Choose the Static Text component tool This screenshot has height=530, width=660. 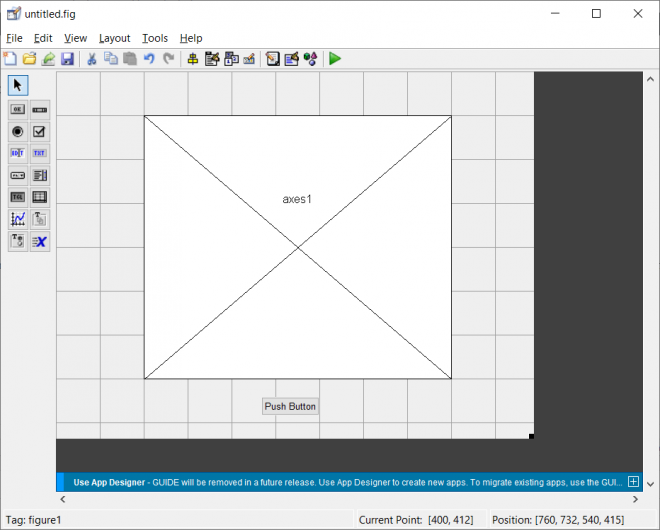click(x=40, y=153)
